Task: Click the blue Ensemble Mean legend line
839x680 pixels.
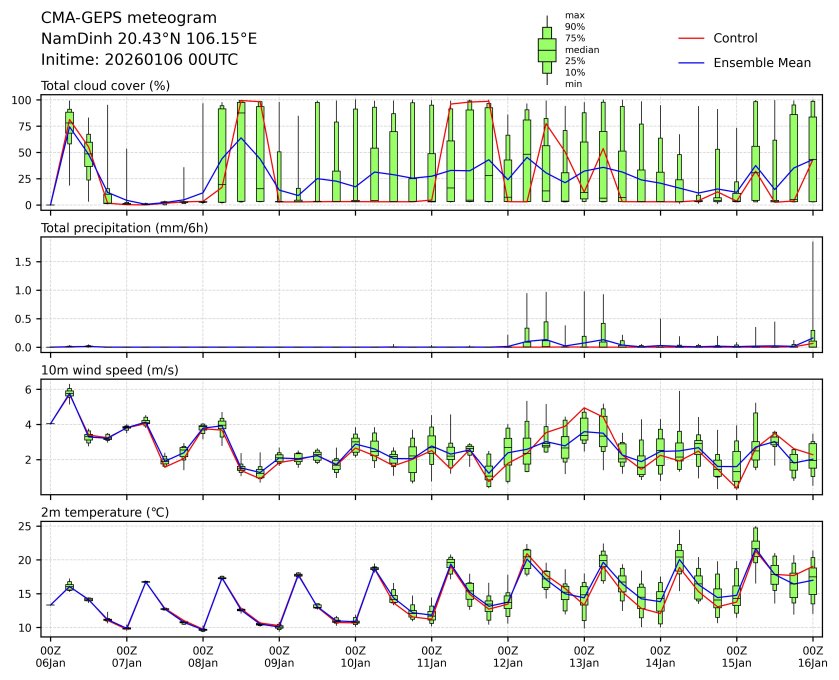Action: coord(693,63)
